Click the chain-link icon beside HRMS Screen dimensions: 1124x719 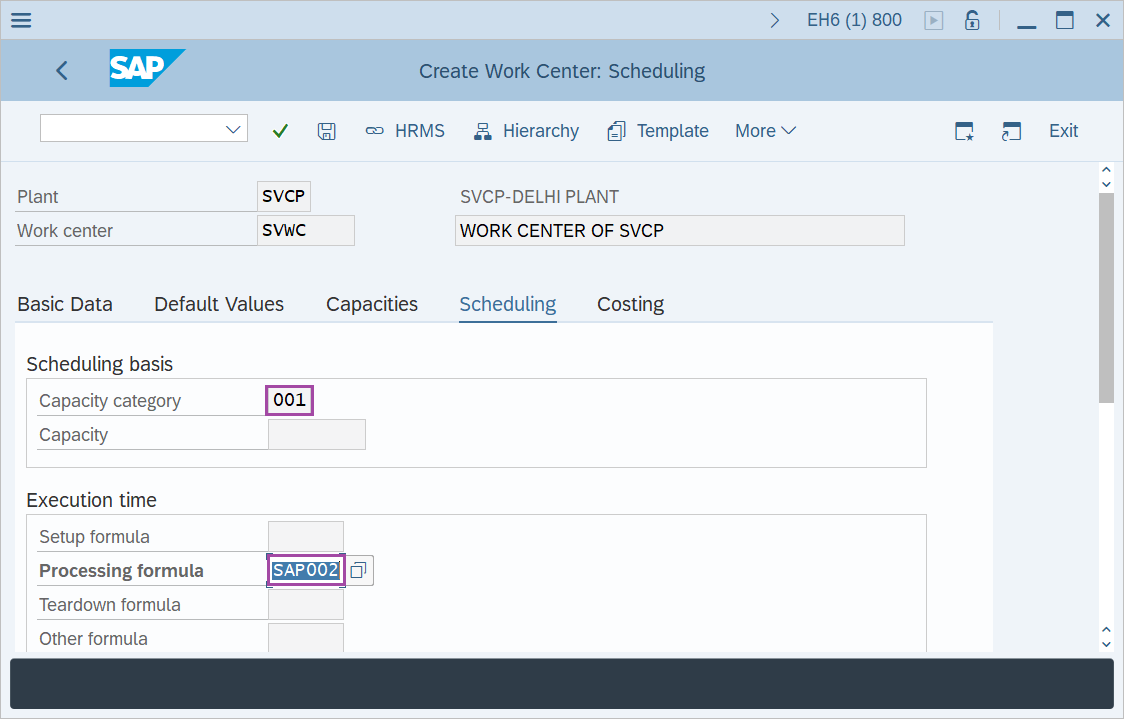(x=374, y=130)
